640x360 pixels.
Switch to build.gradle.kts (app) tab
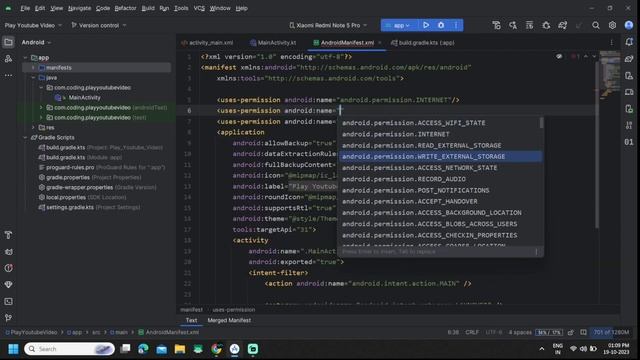(422, 42)
